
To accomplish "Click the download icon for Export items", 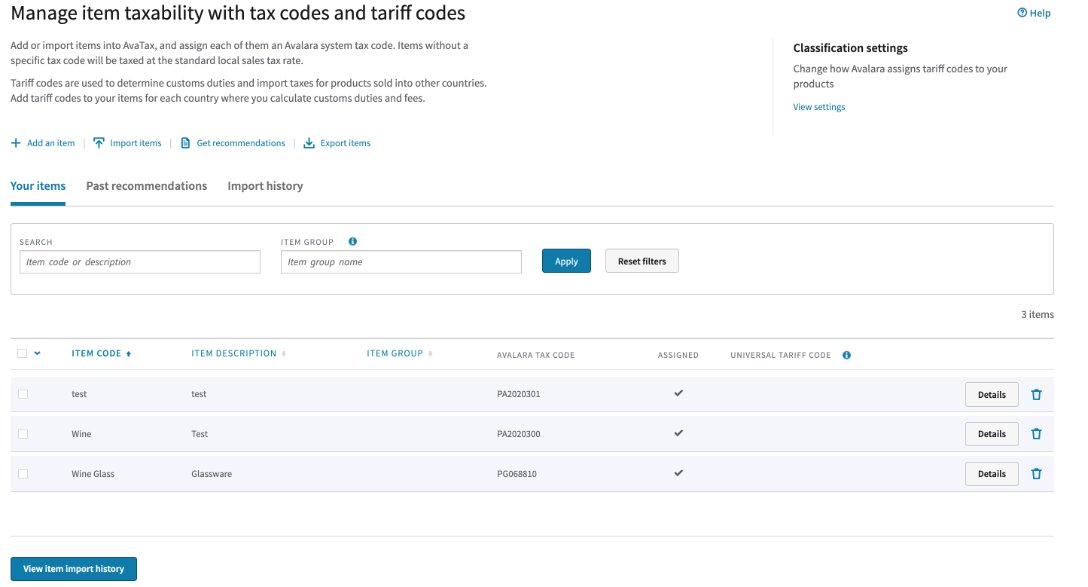I will click(x=309, y=143).
